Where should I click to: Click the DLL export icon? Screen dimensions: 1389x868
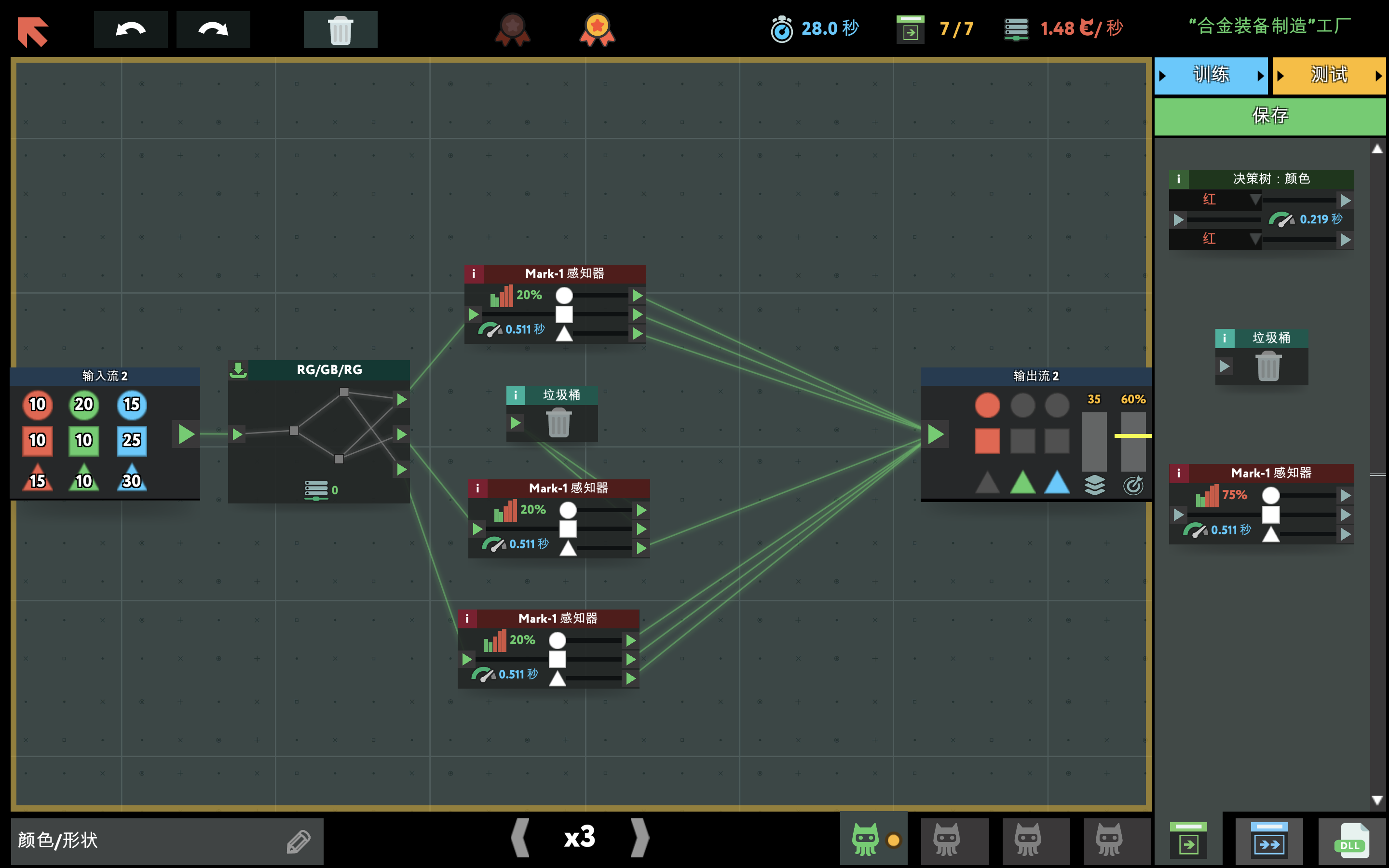[x=1351, y=841]
